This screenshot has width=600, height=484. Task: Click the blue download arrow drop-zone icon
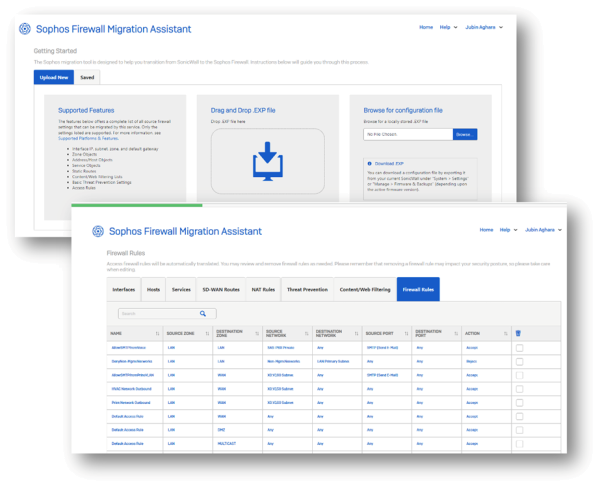click(267, 161)
